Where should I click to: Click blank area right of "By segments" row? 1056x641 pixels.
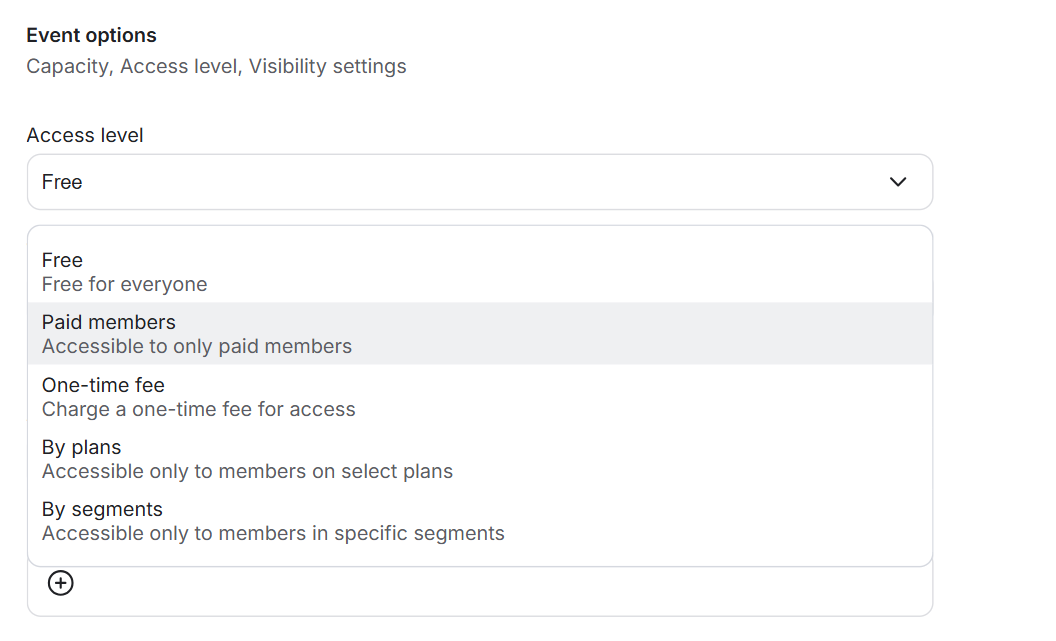(x=720, y=521)
